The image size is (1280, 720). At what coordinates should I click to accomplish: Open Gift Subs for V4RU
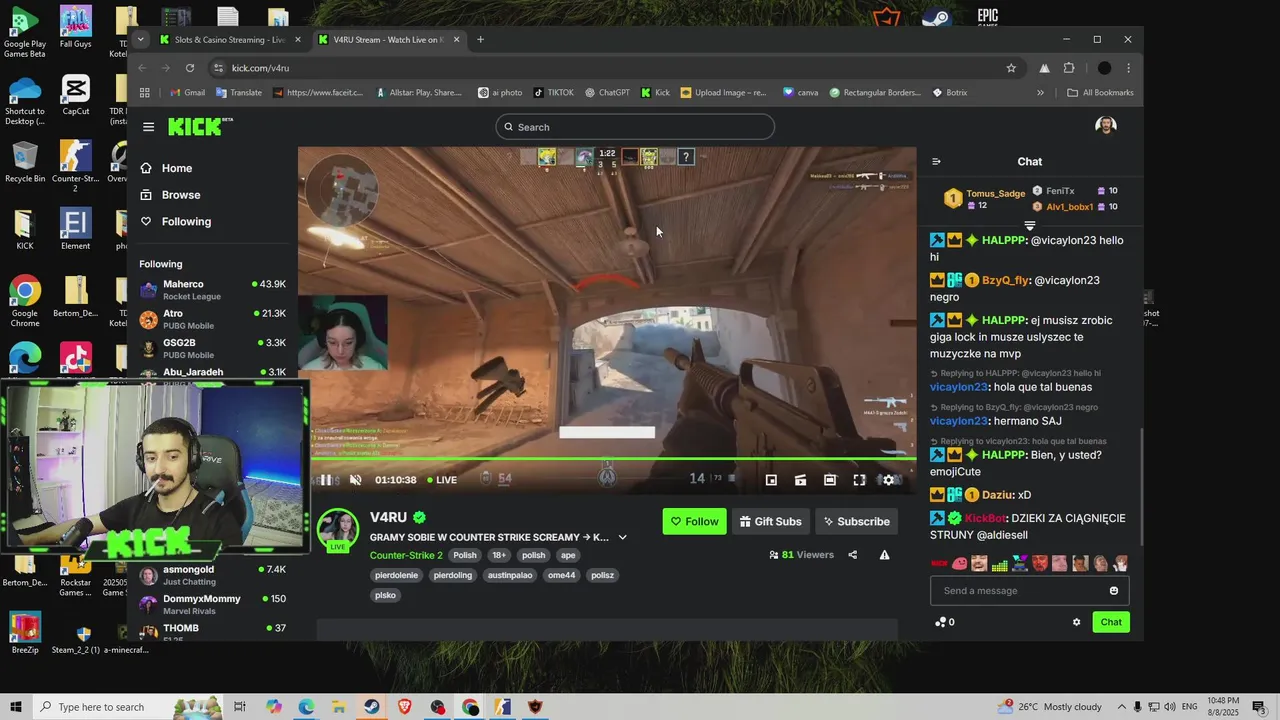tap(770, 521)
